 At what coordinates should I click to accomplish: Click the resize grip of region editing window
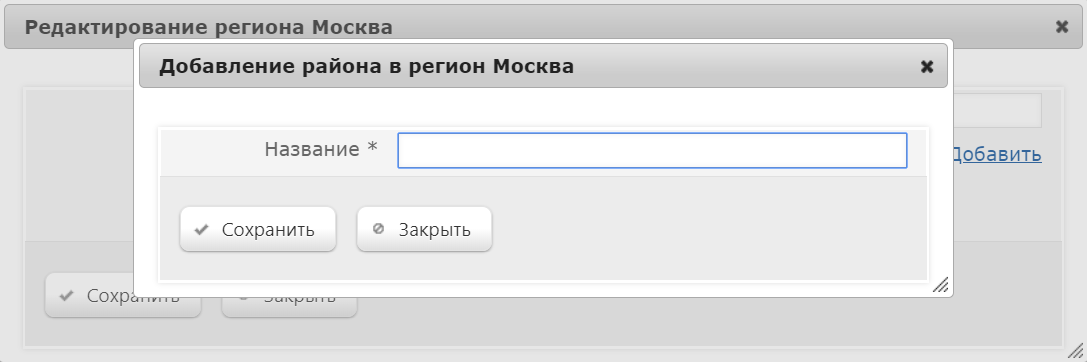1076,351
